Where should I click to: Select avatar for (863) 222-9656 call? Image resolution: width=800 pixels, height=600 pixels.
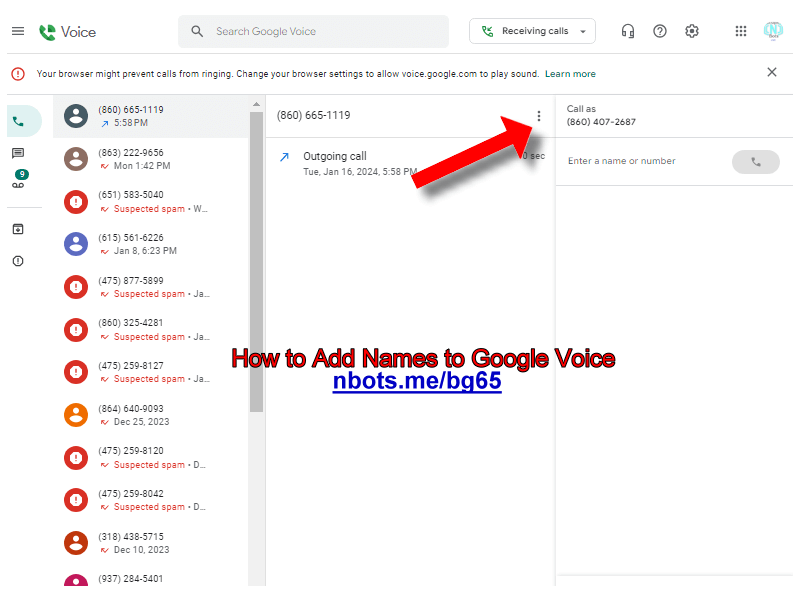tap(76, 159)
